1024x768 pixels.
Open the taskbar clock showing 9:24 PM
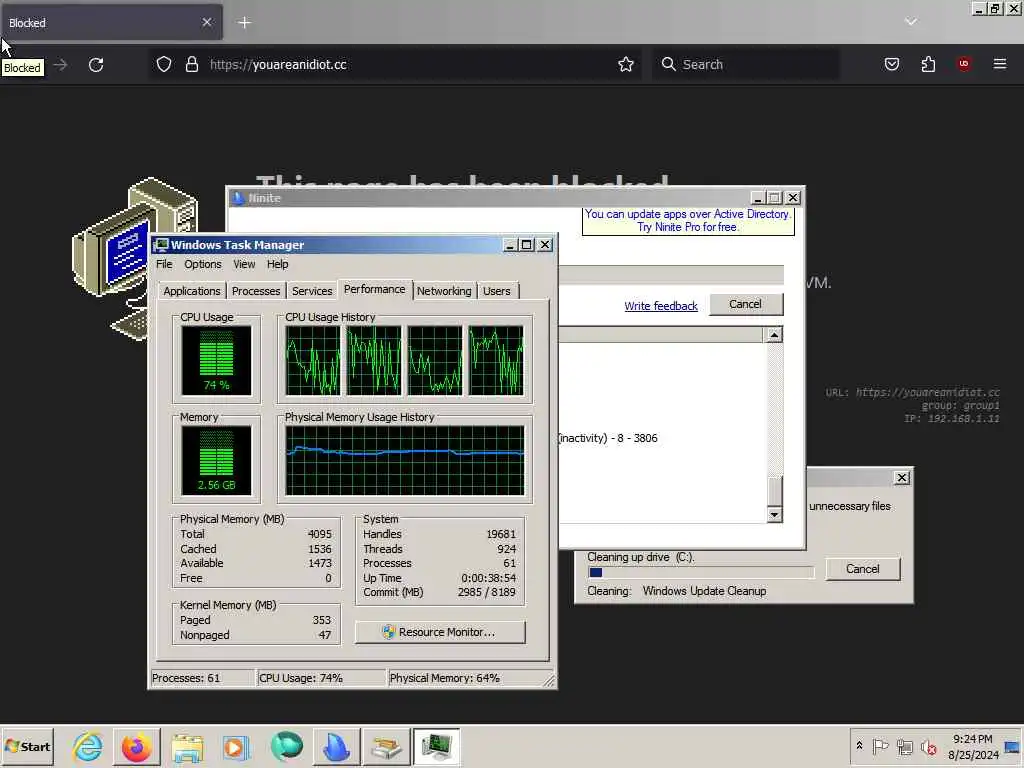click(x=973, y=746)
